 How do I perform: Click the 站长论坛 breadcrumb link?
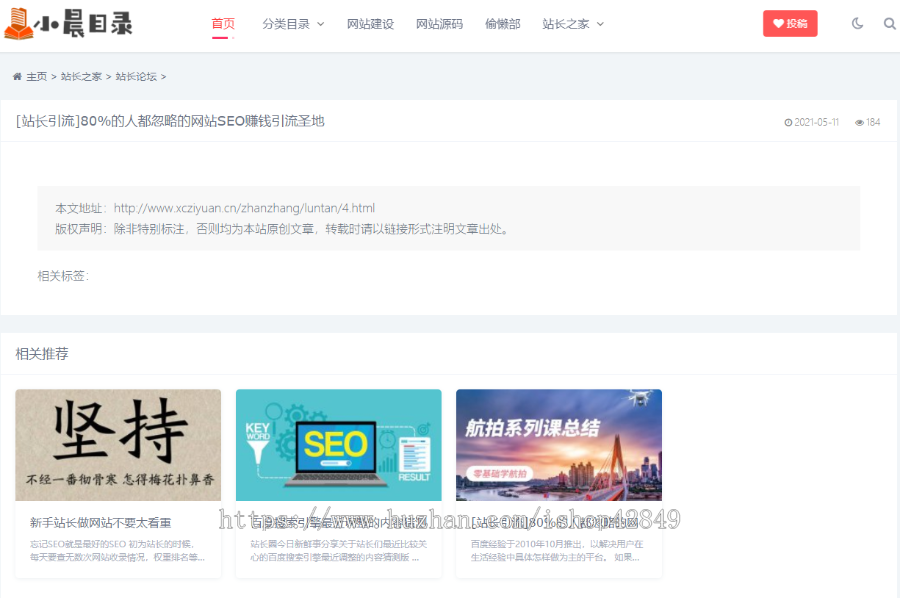[x=136, y=76]
